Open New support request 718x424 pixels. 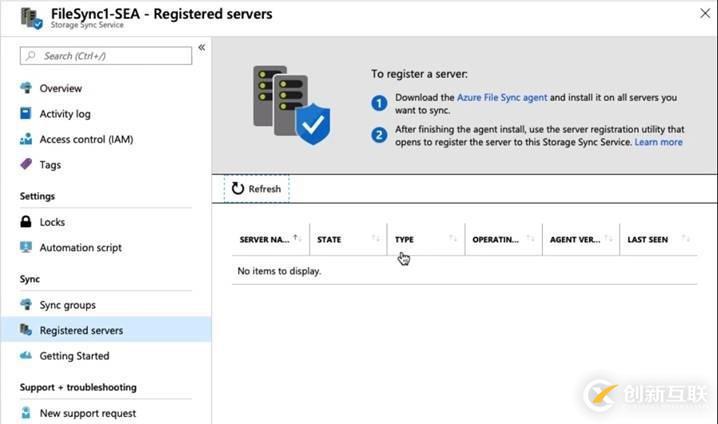pyautogui.click(x=87, y=413)
